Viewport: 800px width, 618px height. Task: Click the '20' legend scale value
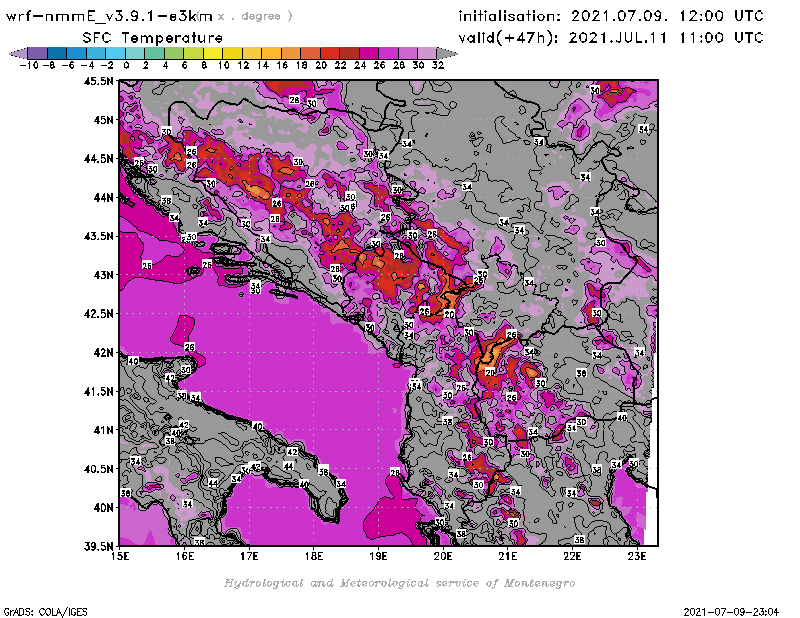(x=321, y=65)
